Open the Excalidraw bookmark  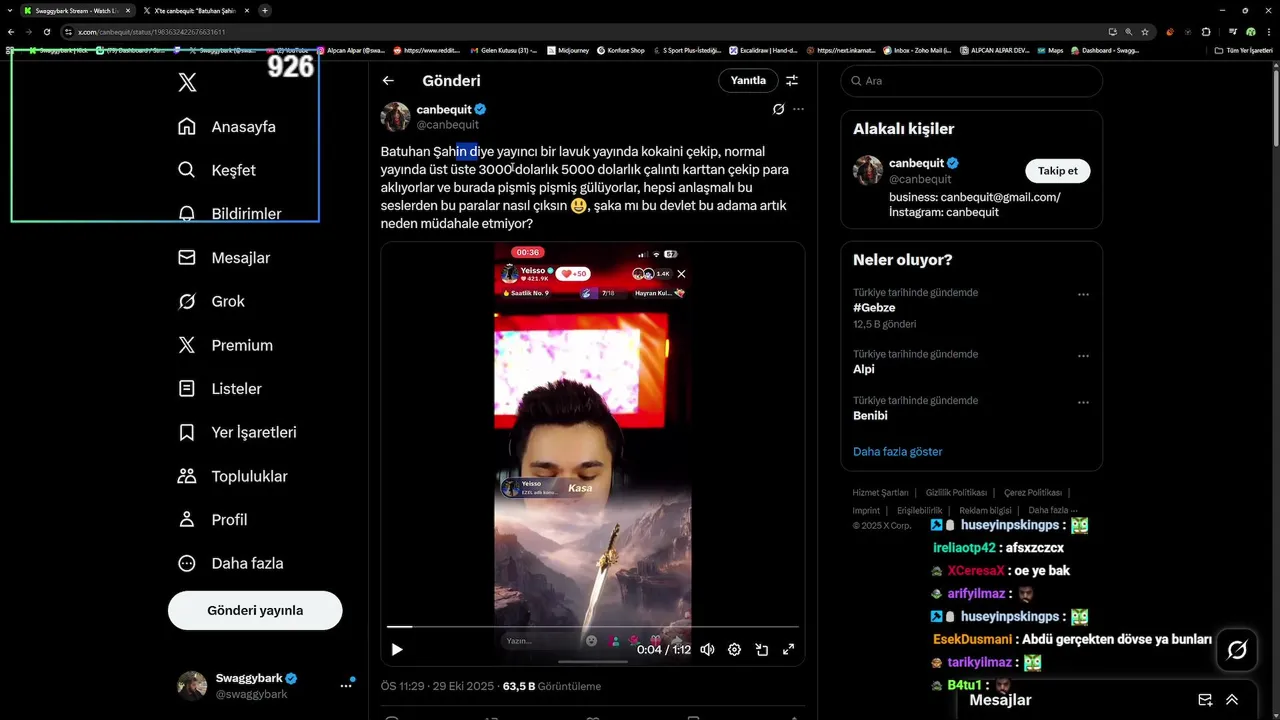click(765, 50)
